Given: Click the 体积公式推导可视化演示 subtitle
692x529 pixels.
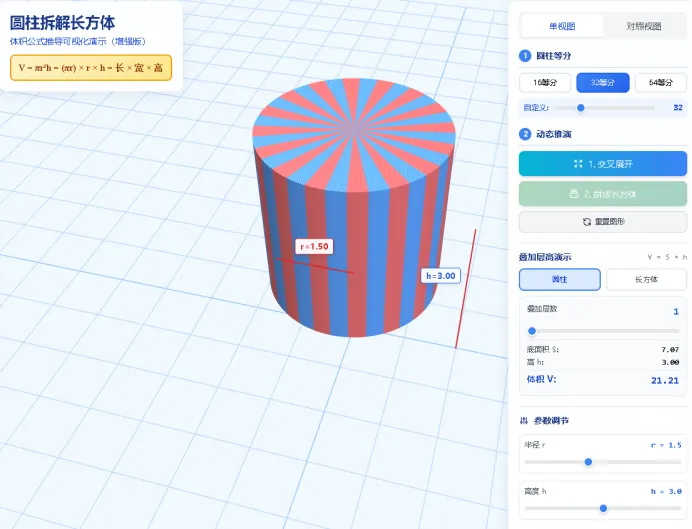Looking at the screenshot, I should [78, 41].
